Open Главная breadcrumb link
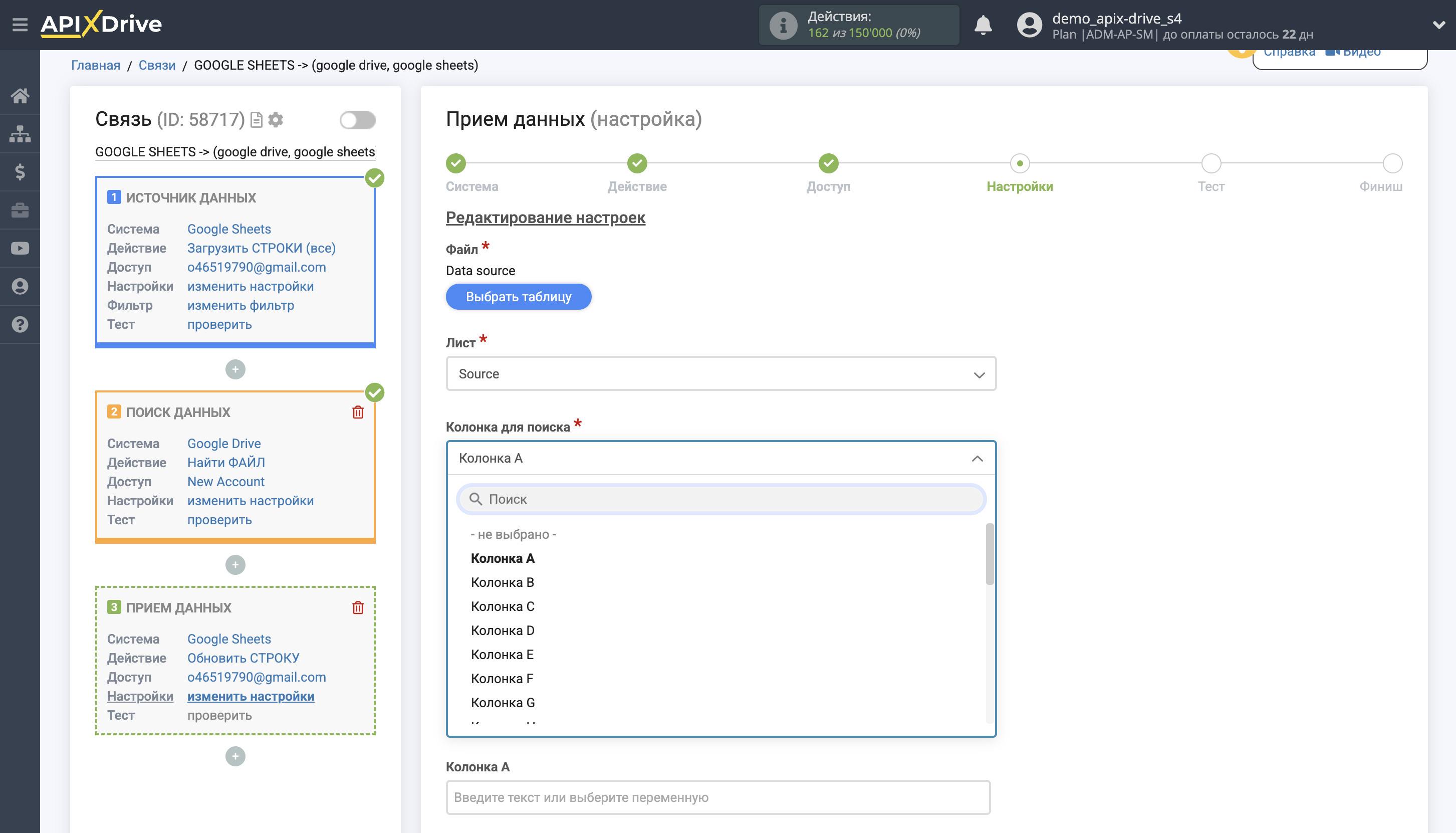This screenshot has width=1456, height=833. [96, 65]
